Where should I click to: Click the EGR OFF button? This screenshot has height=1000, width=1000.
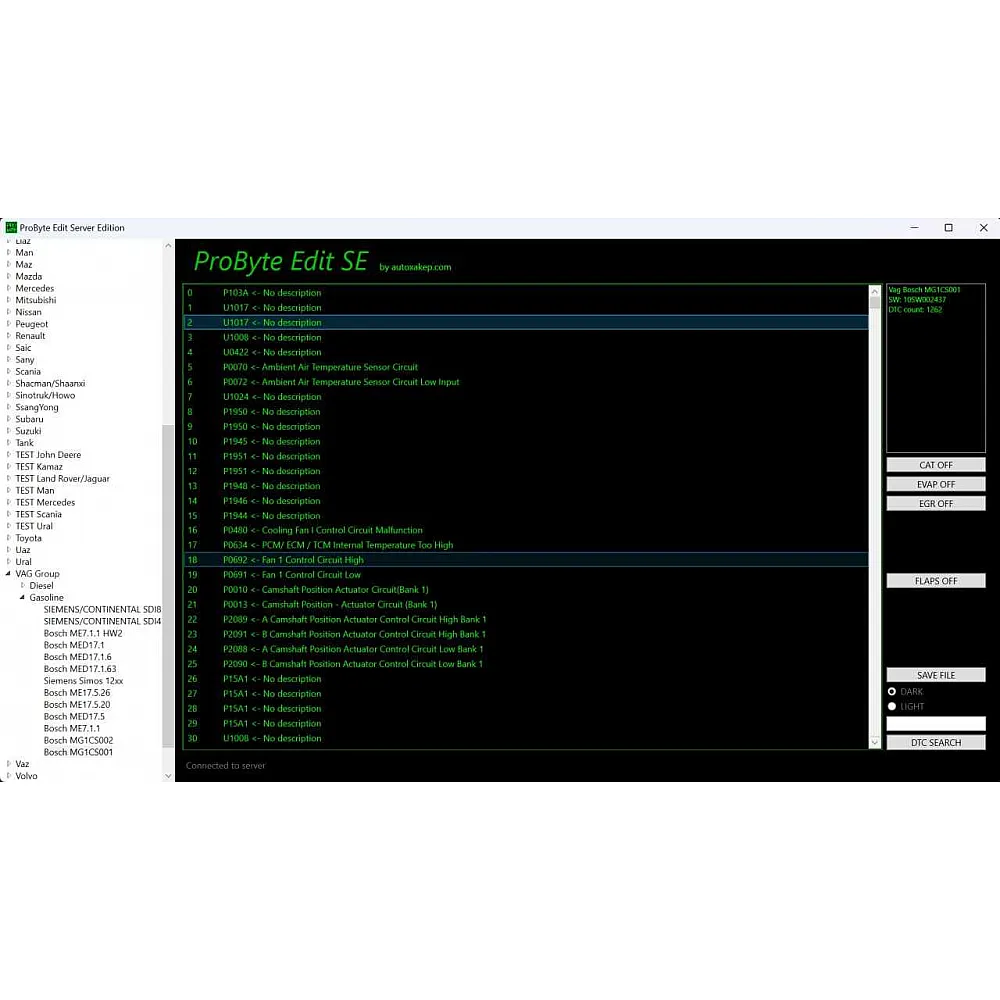click(935, 504)
